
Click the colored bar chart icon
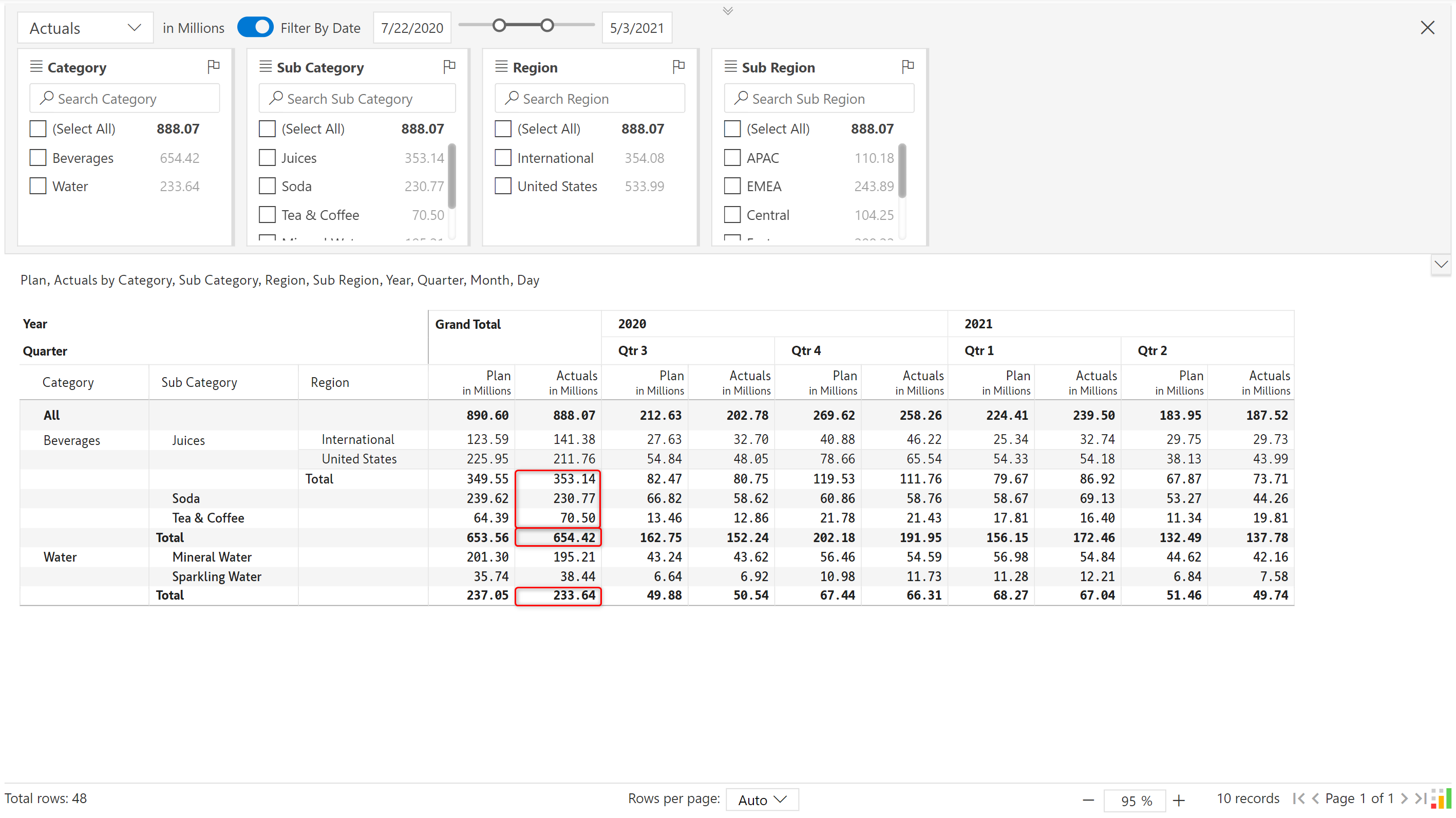1441,798
